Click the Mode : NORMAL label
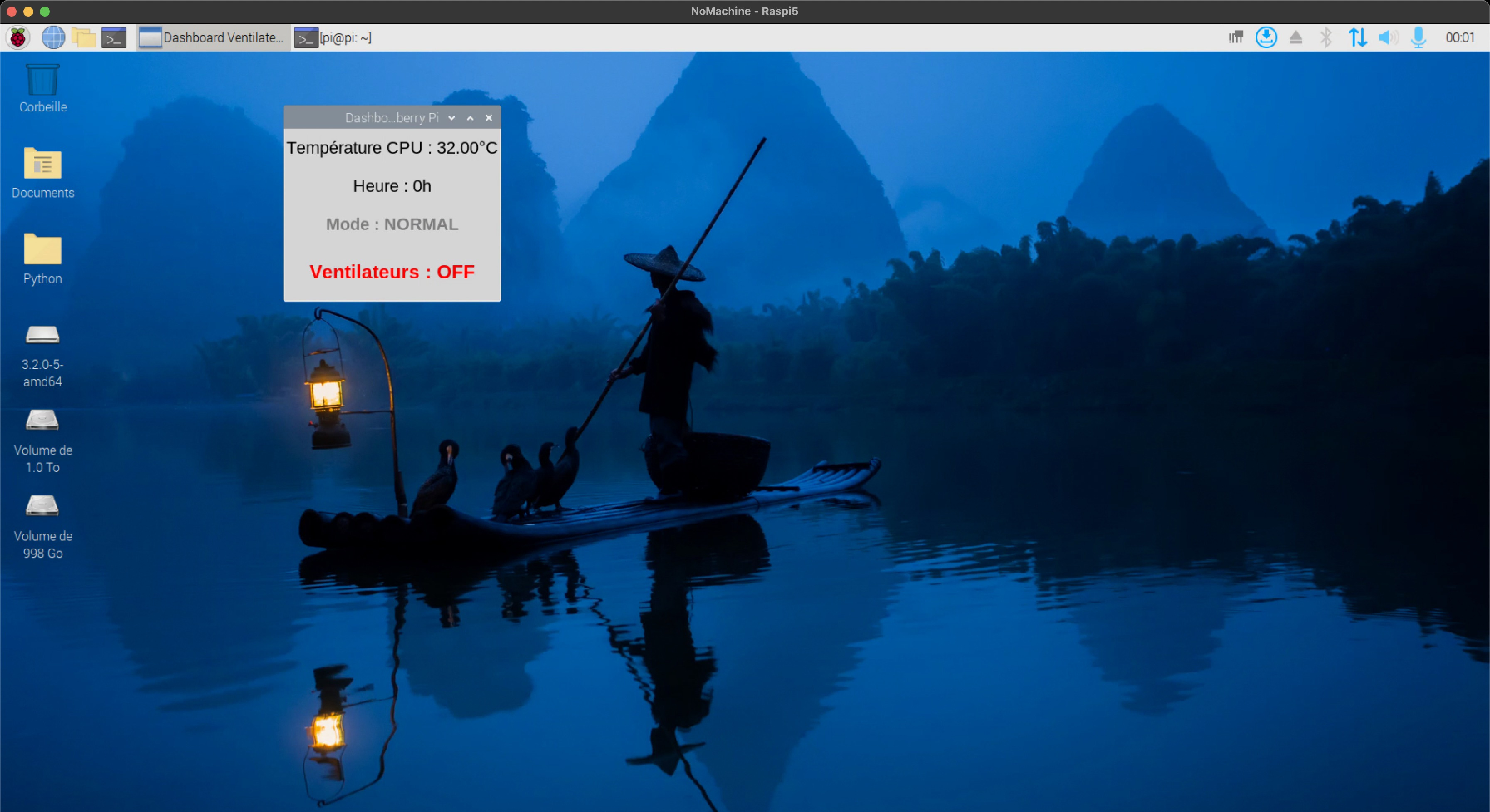Viewport: 1490px width, 812px height. click(x=392, y=224)
